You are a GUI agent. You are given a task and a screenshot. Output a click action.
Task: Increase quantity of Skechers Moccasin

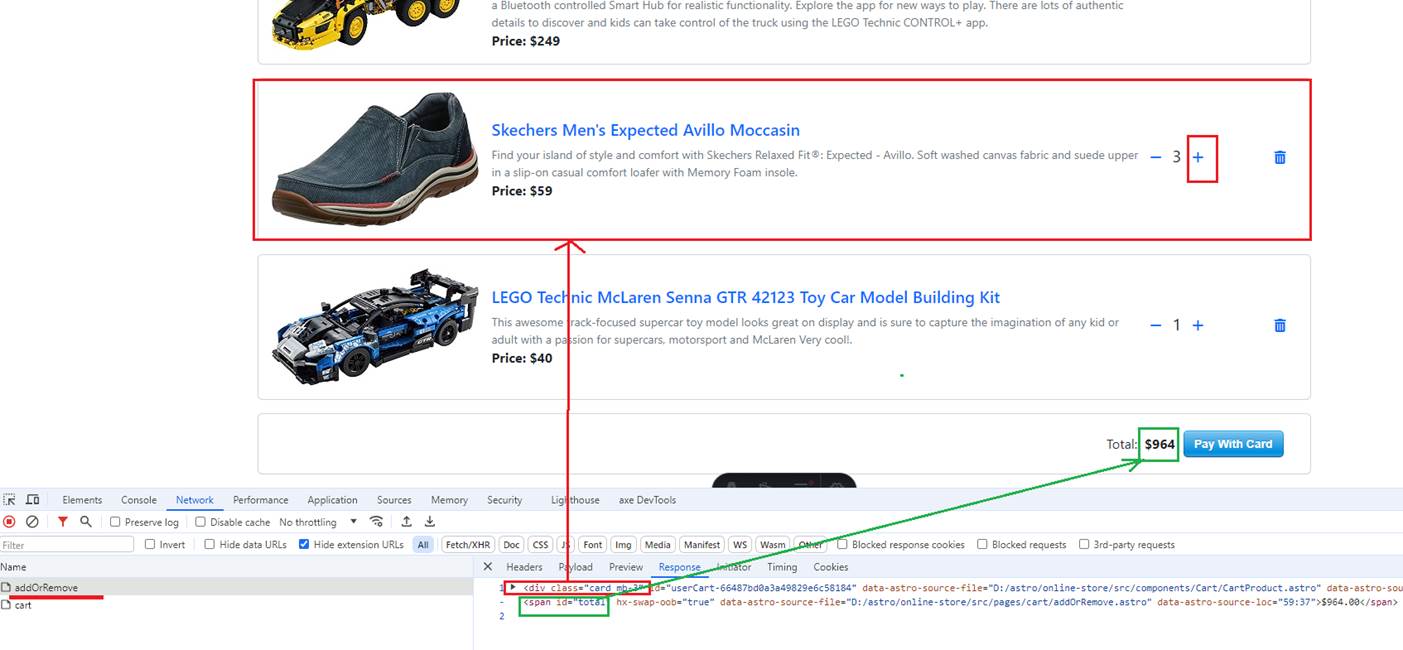(x=1198, y=157)
